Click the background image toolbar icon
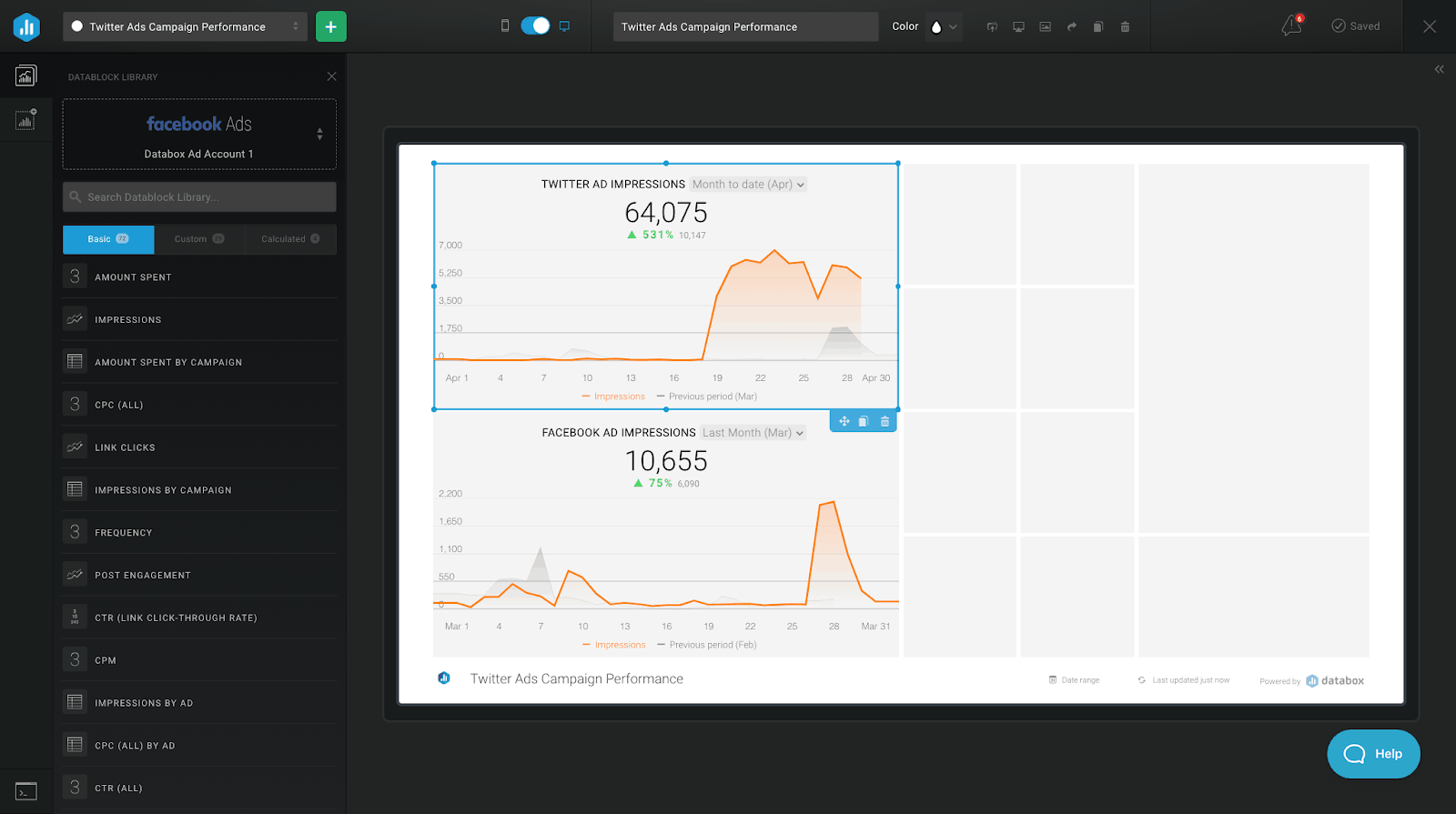The height and width of the screenshot is (814, 1456). [x=1045, y=26]
